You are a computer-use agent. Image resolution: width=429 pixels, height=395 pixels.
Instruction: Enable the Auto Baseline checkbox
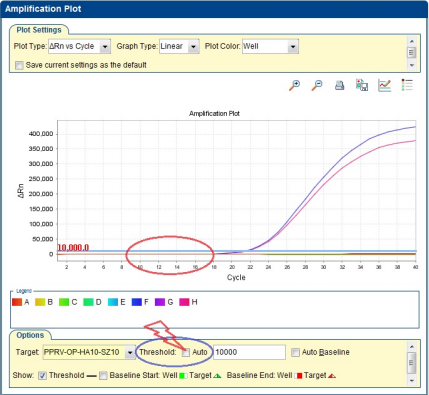click(x=295, y=352)
